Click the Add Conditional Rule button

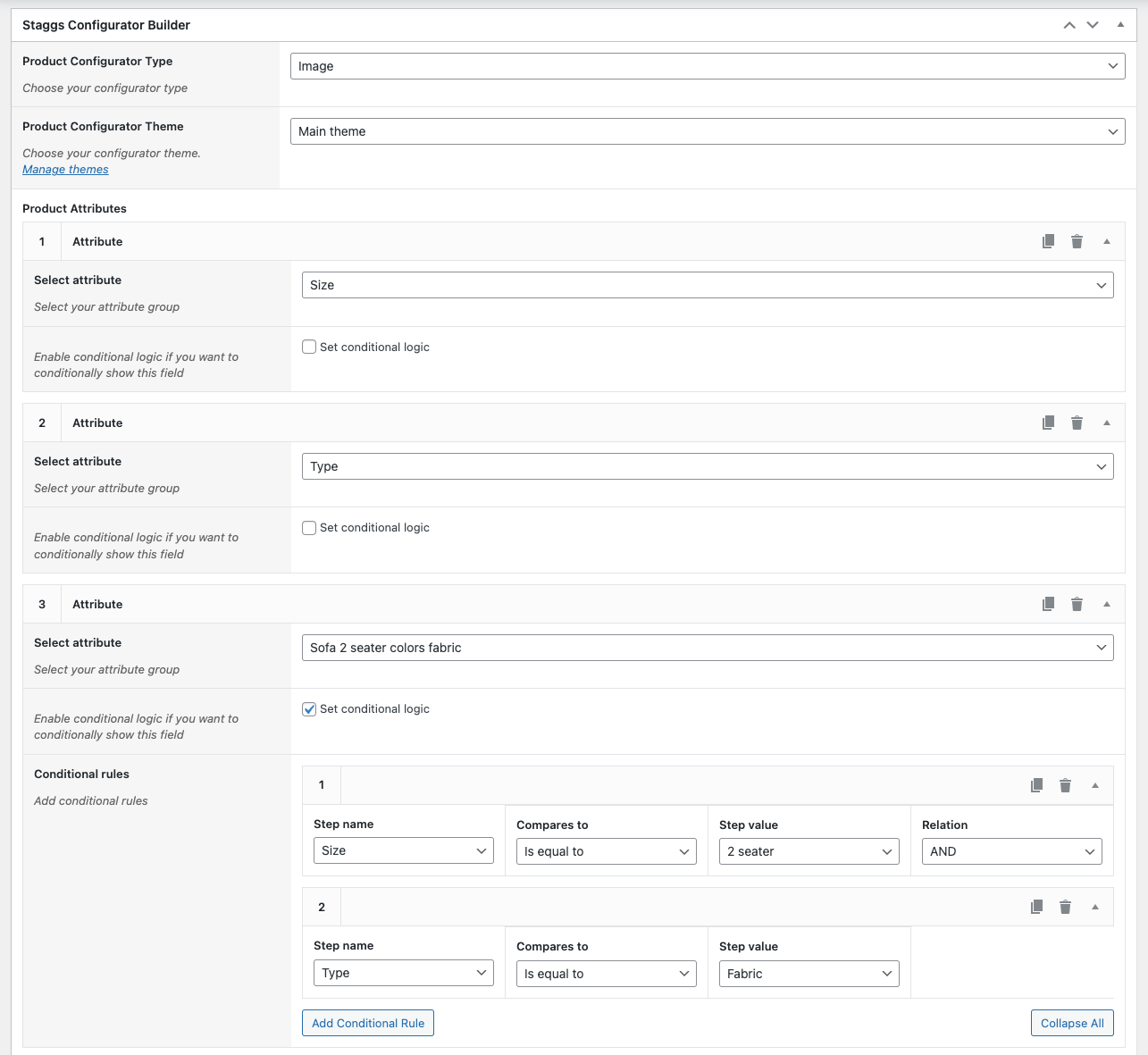(367, 1022)
